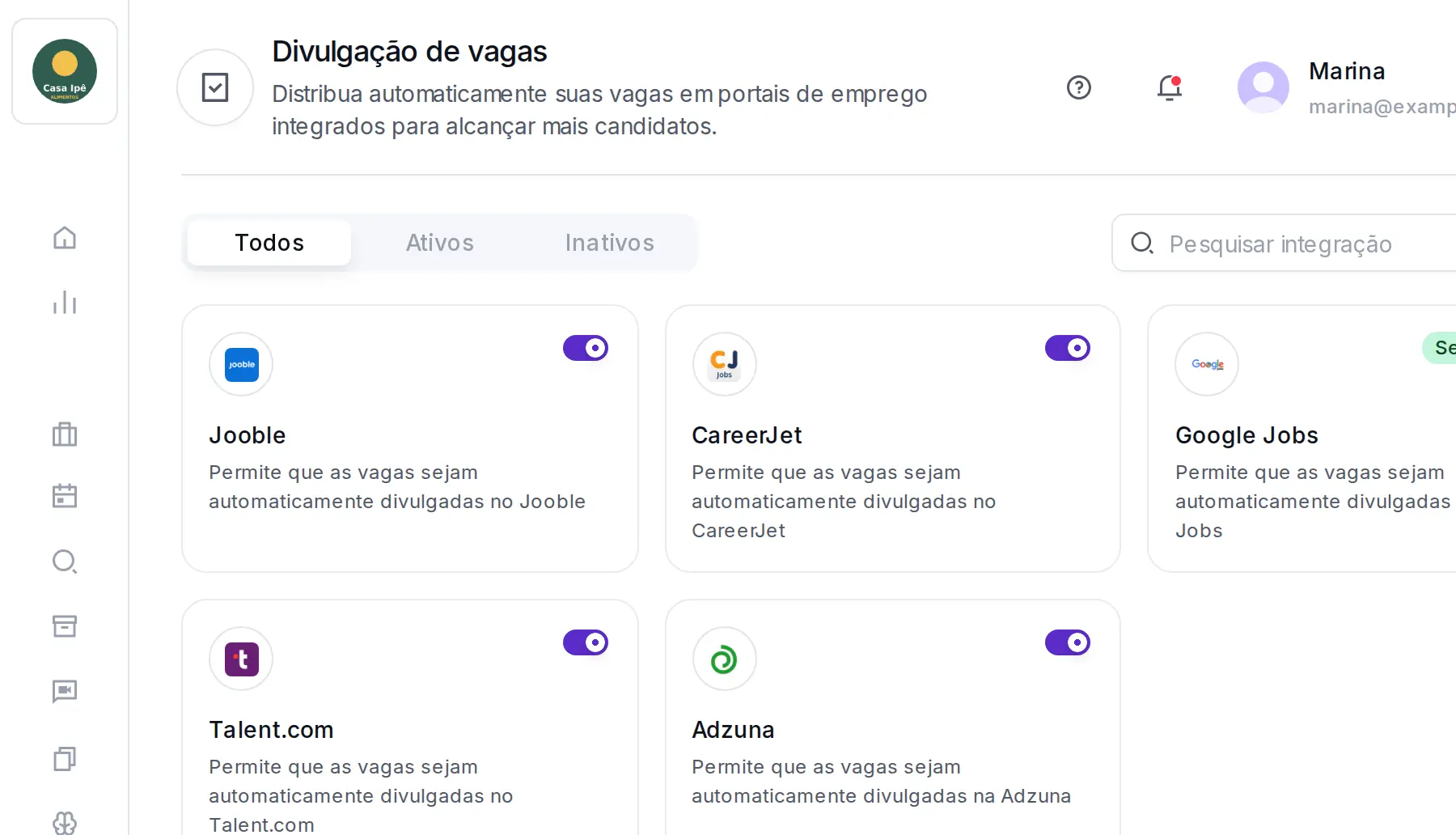Screen dimensions: 1456x835
Task: Click the Talent.com logo icon
Action: coord(241,659)
